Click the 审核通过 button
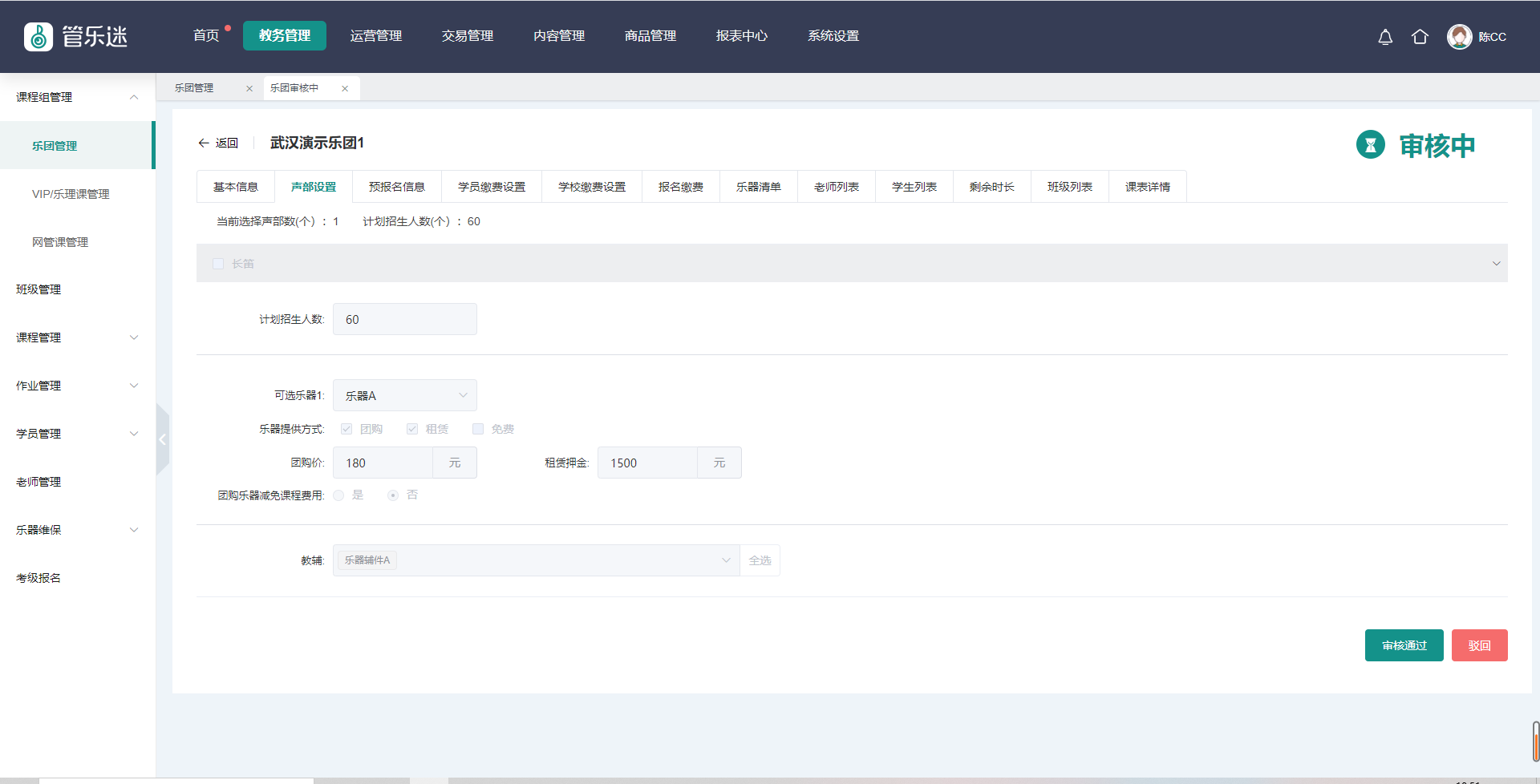 click(x=1404, y=645)
